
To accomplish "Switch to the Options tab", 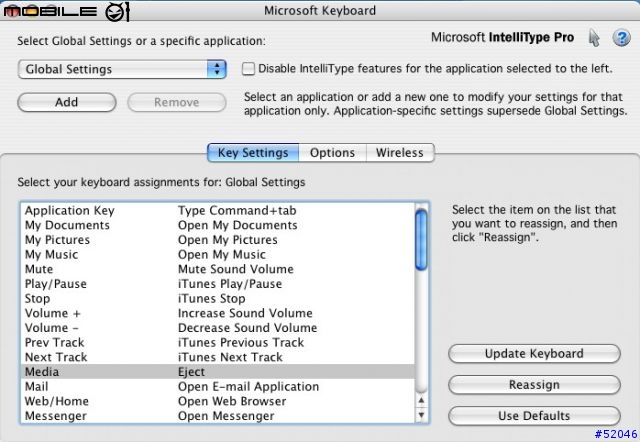I will pos(332,153).
